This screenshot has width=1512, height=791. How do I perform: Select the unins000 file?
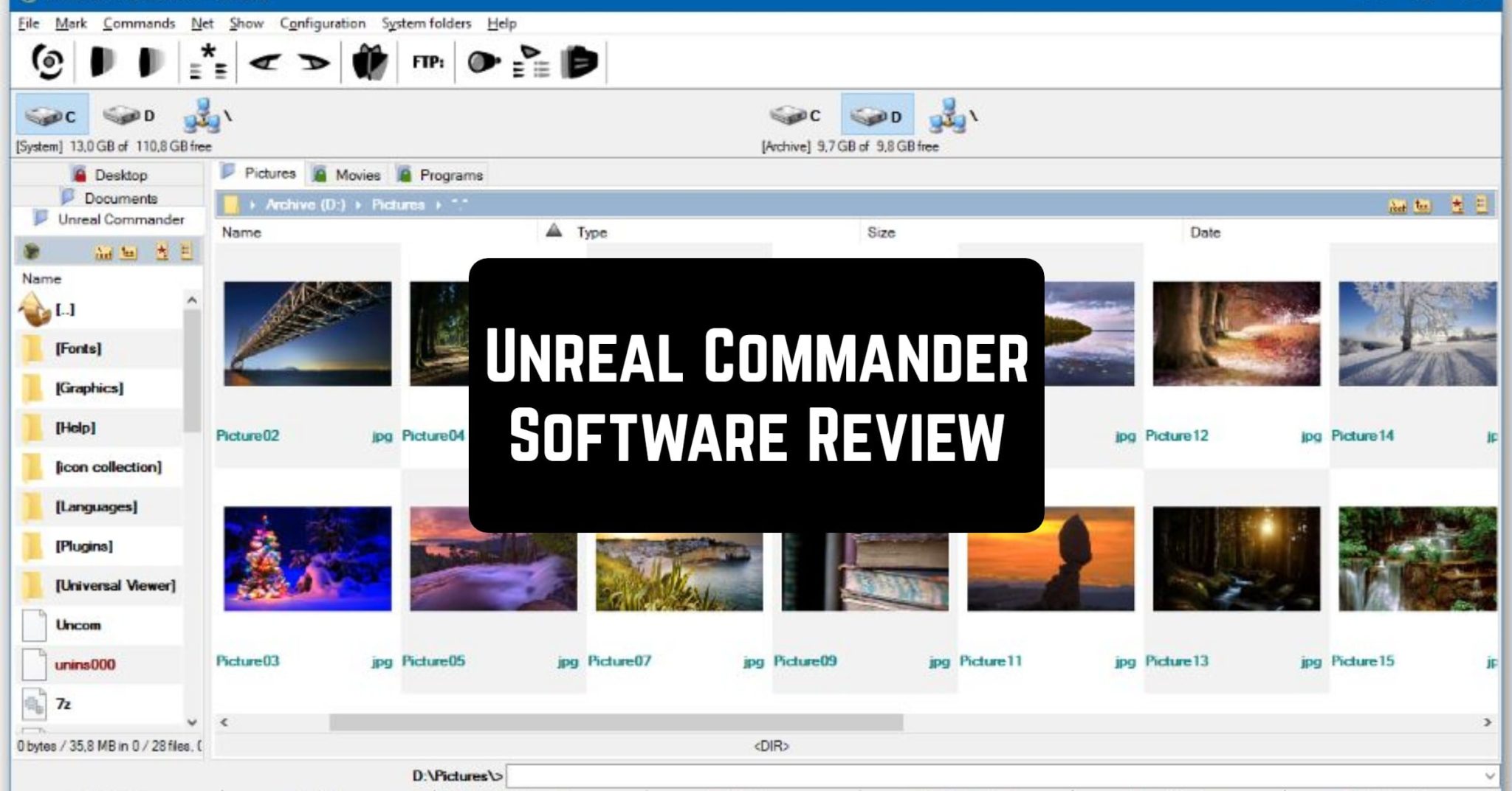click(99, 664)
